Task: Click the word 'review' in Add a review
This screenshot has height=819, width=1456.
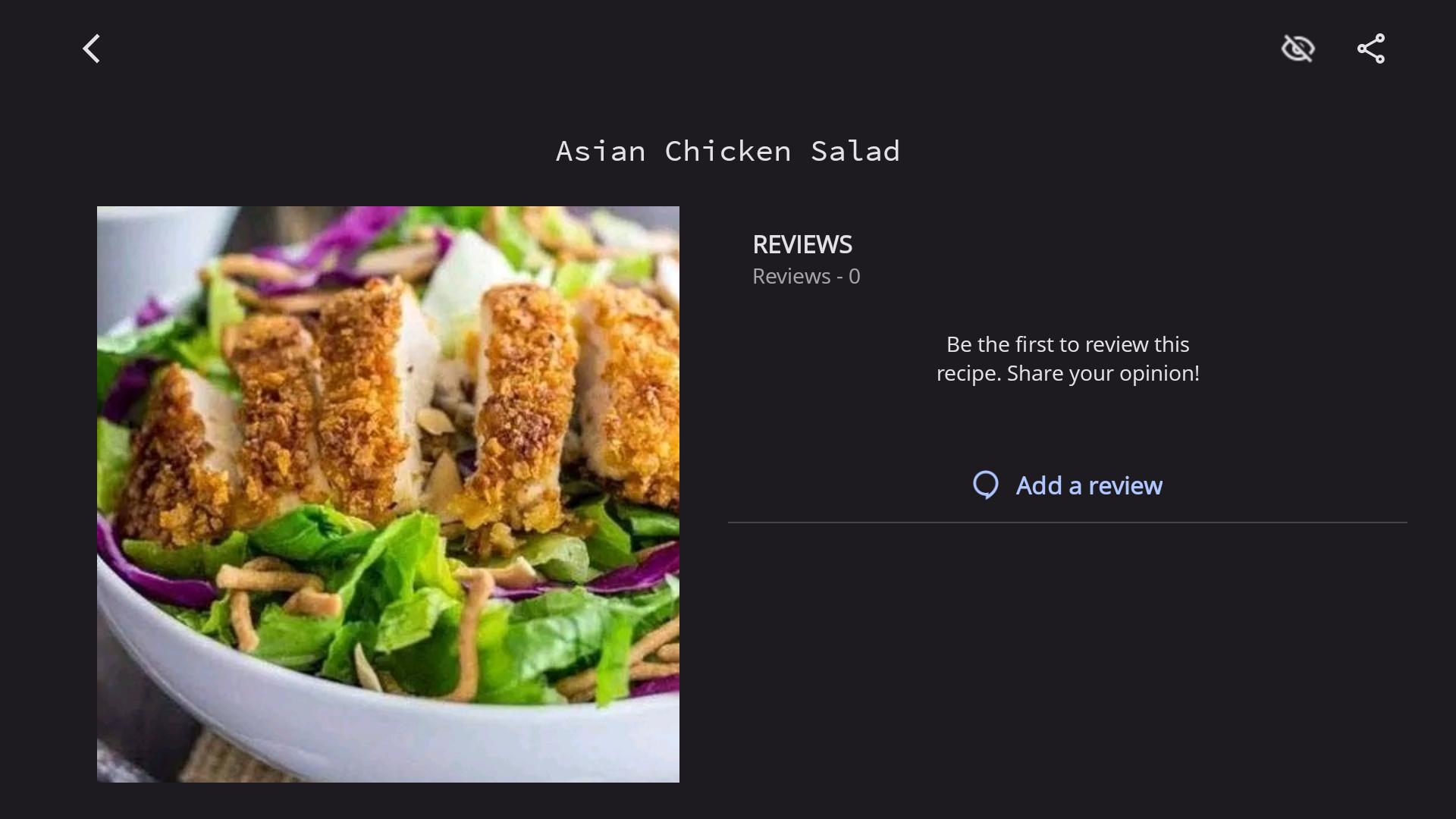Action: [1125, 485]
